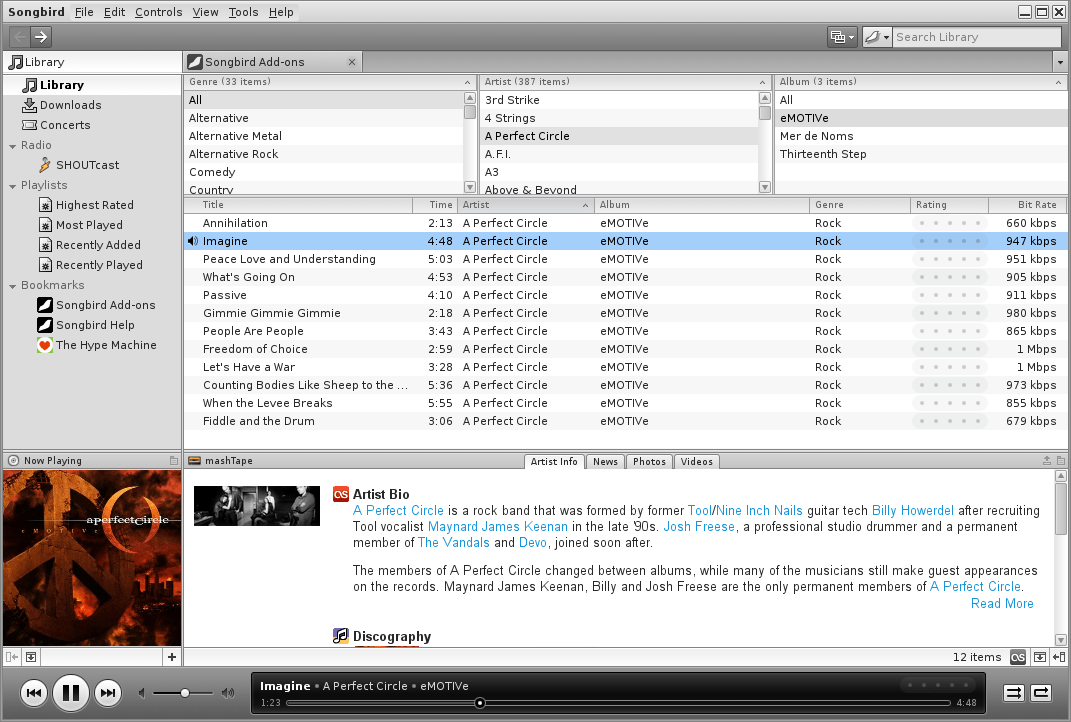Image resolution: width=1071 pixels, height=722 pixels.
Task: Toggle bottom display pane under Now Playing
Action: pos(31,657)
